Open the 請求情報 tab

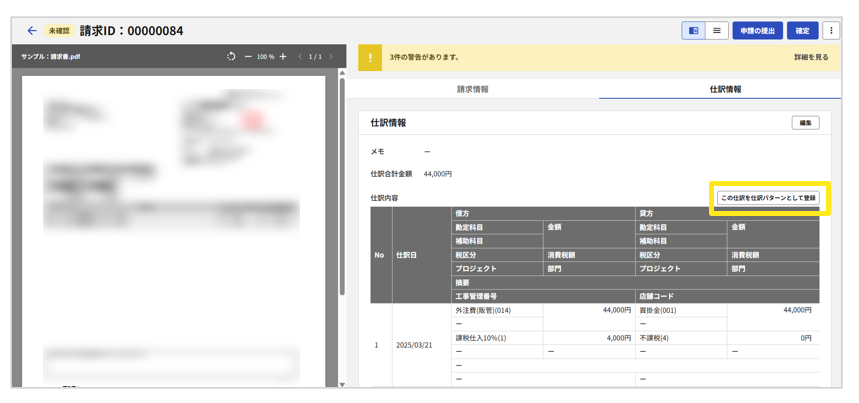click(x=473, y=89)
